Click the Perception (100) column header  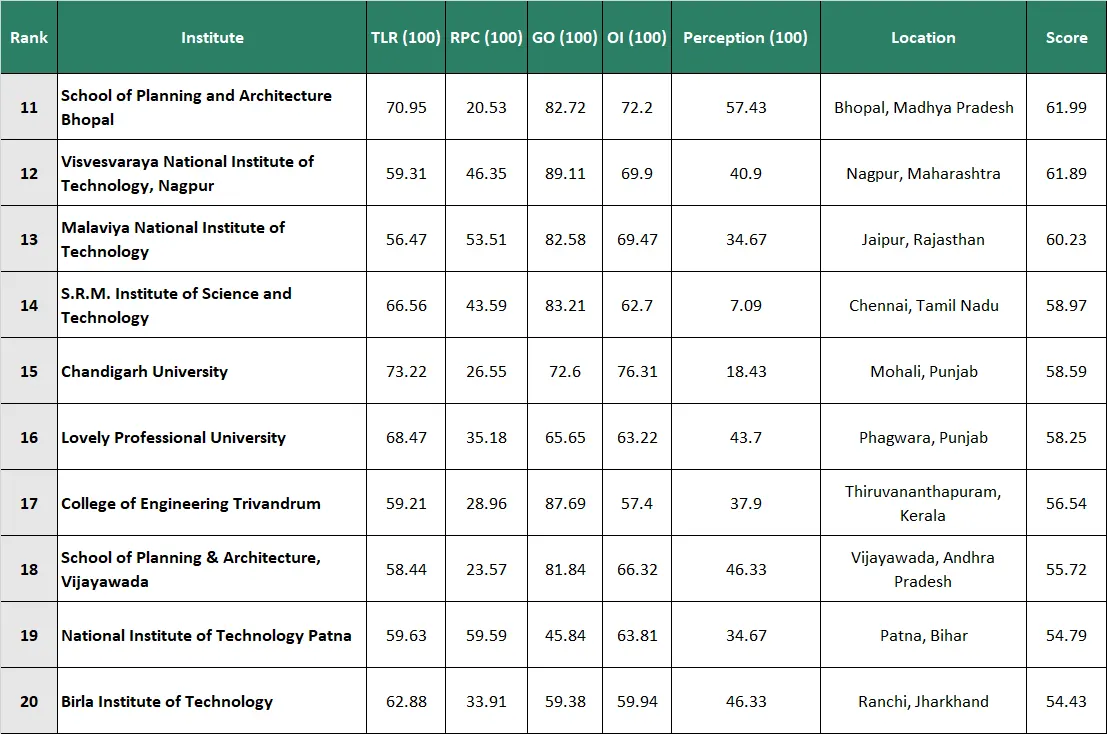745,38
